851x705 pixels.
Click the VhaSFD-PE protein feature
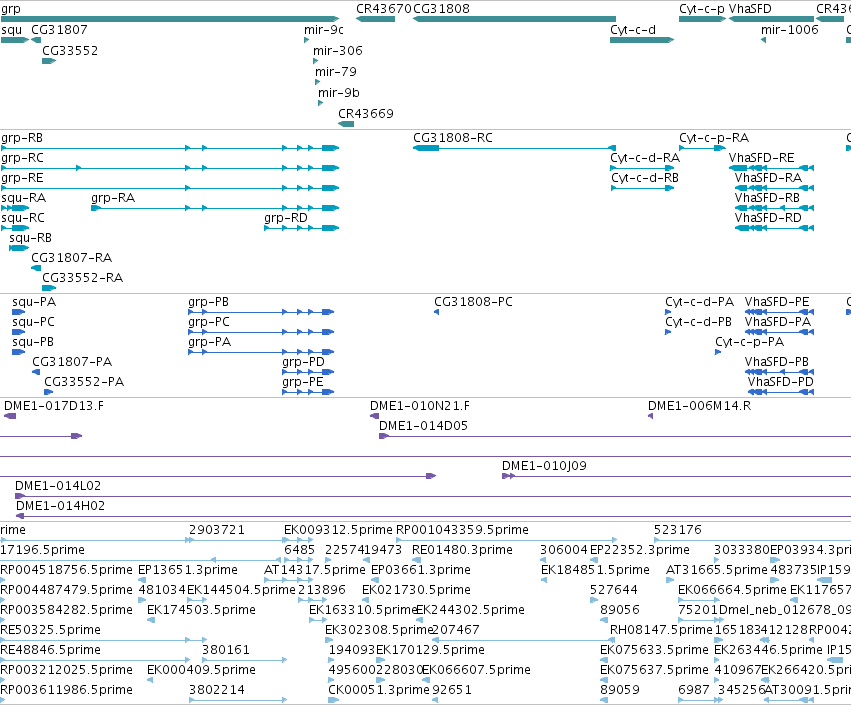pyautogui.click(x=779, y=312)
